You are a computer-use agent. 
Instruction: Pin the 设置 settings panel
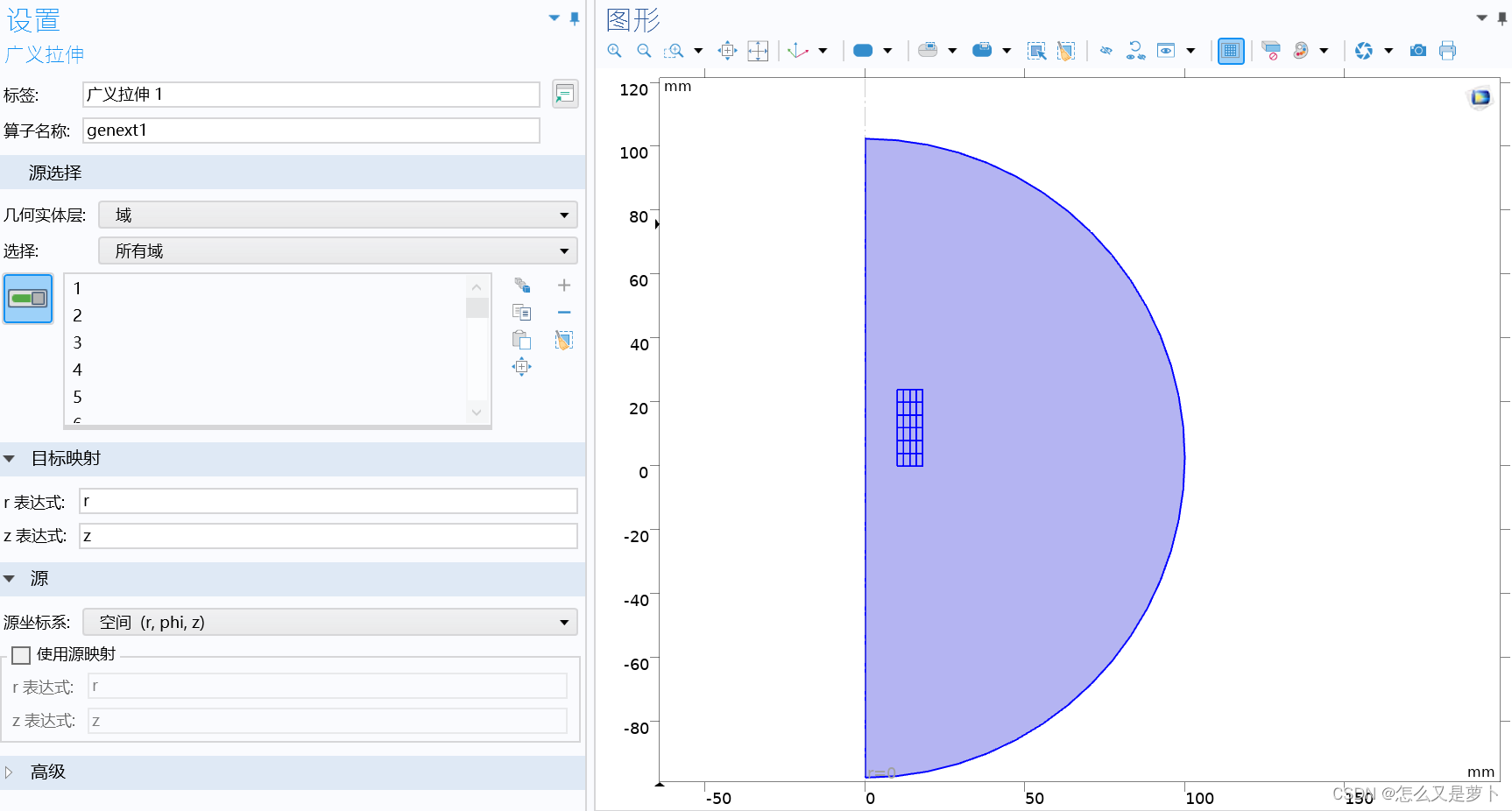pyautogui.click(x=575, y=18)
